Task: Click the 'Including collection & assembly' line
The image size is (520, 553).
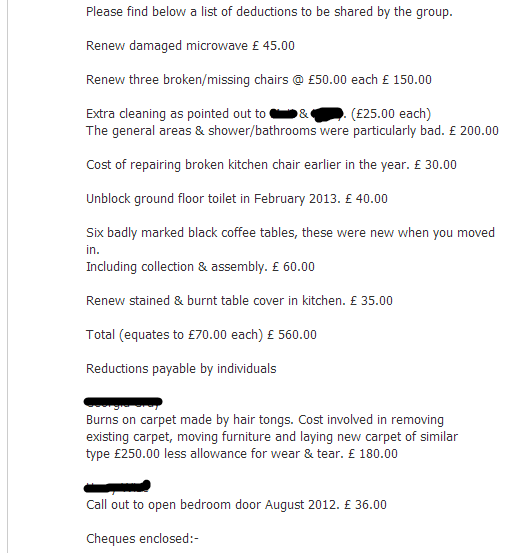Action: (200, 267)
